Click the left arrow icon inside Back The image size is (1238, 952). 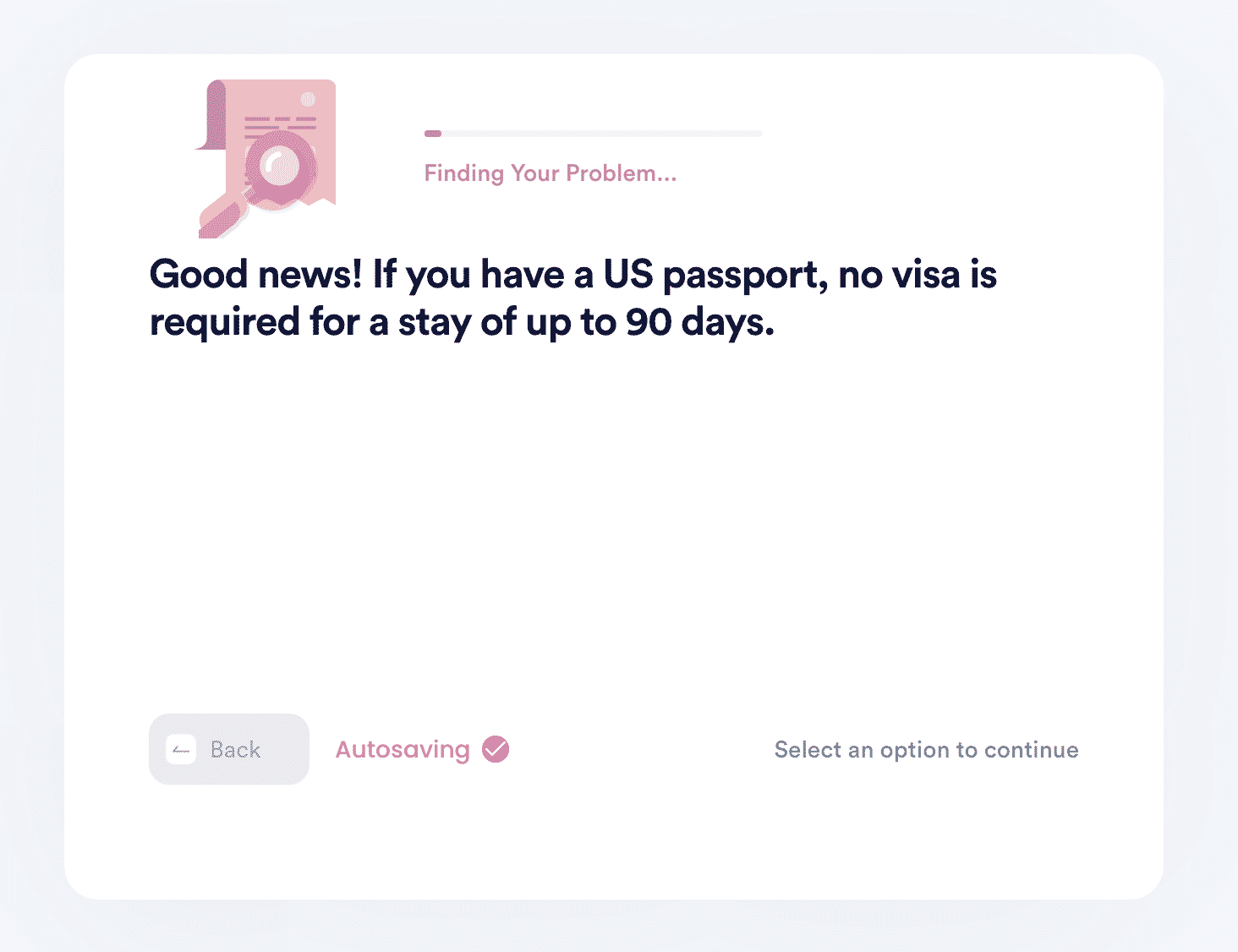181,750
